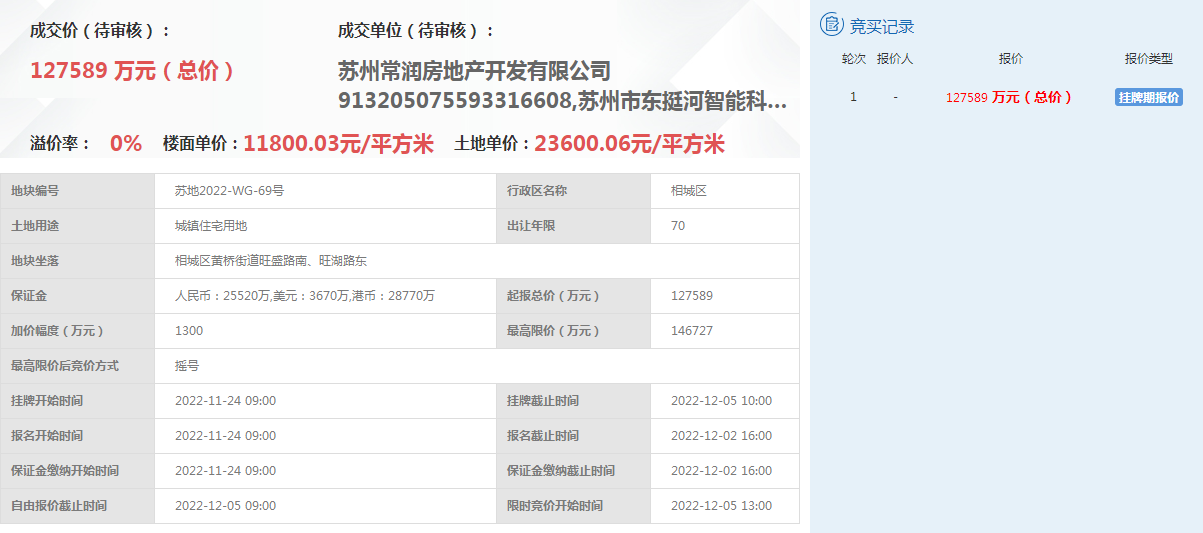This screenshot has height=533, width=1203.
Task: Click the 最高限价 value 146727
Action: click(692, 331)
